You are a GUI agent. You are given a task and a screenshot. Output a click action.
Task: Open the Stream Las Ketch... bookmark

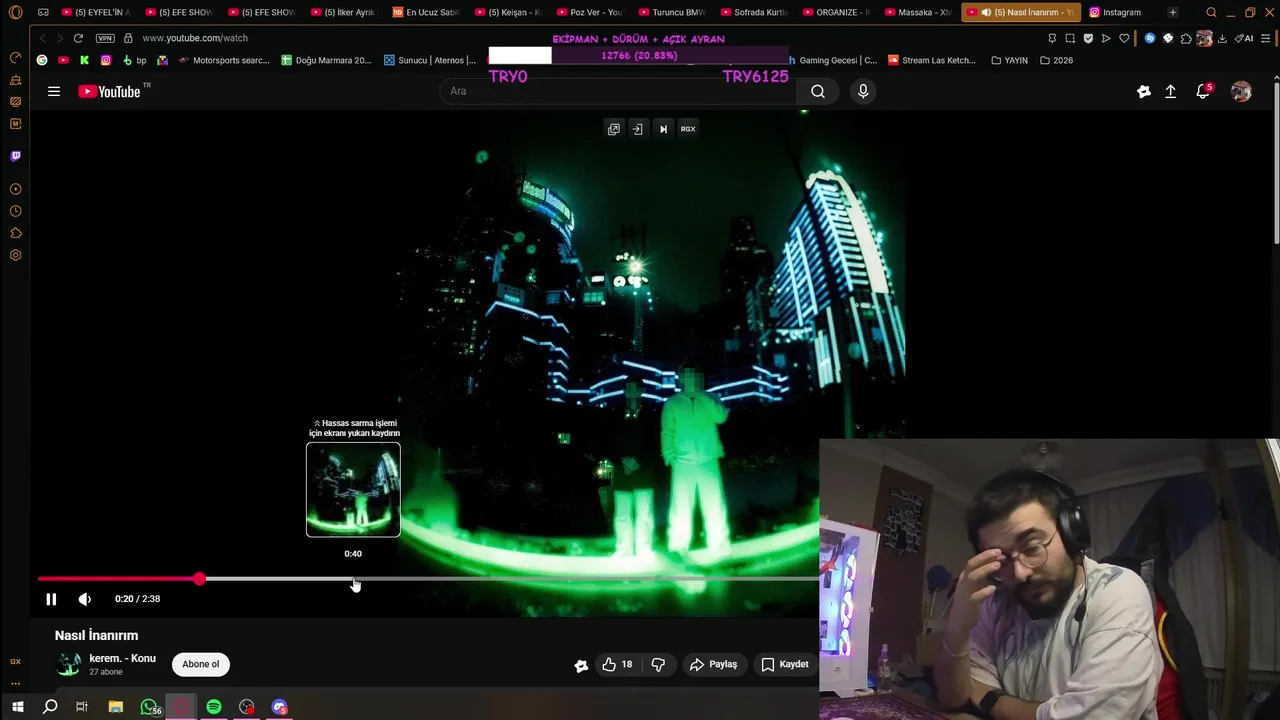click(x=932, y=60)
